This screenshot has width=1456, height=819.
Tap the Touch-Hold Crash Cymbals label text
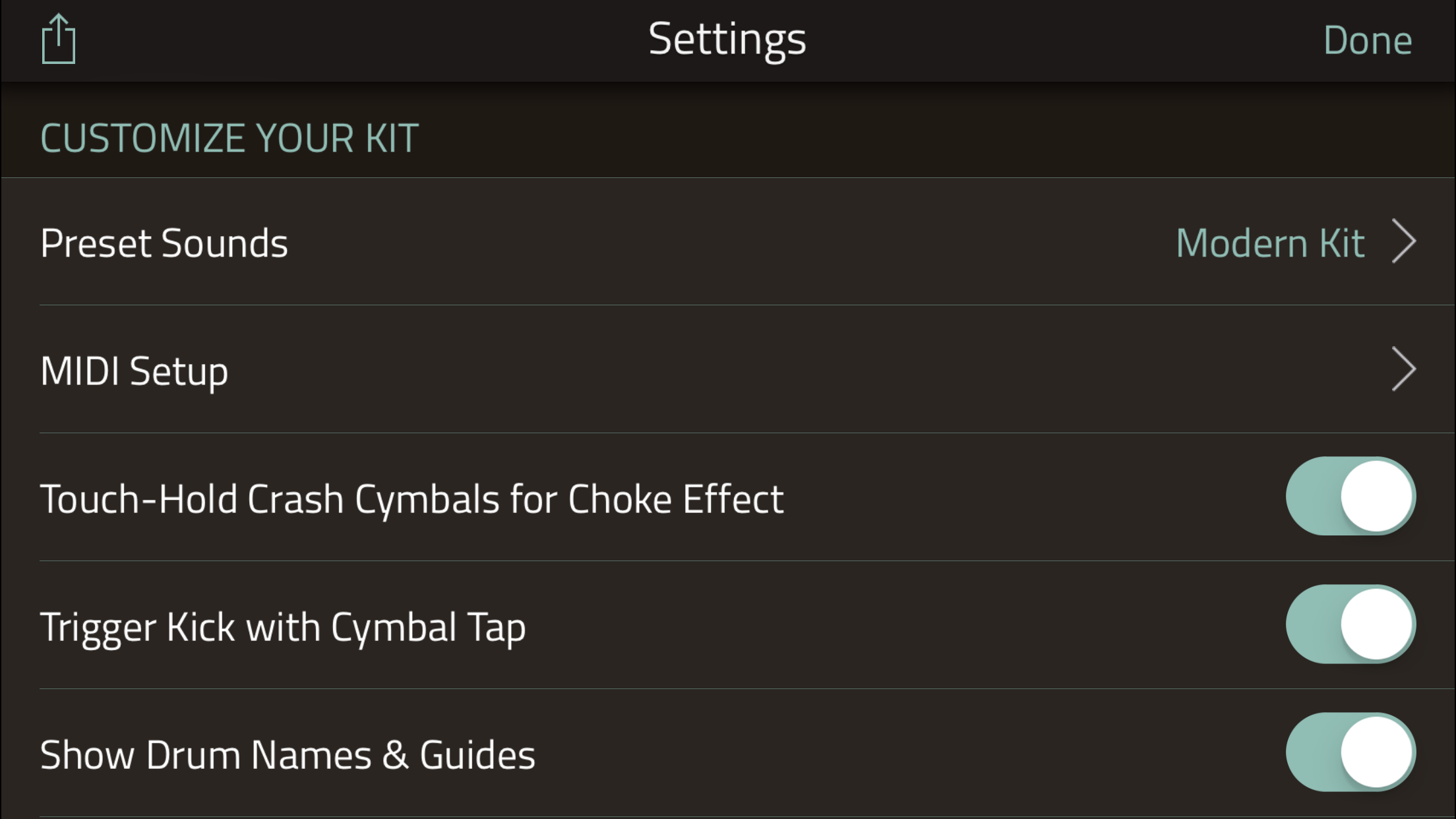click(411, 499)
